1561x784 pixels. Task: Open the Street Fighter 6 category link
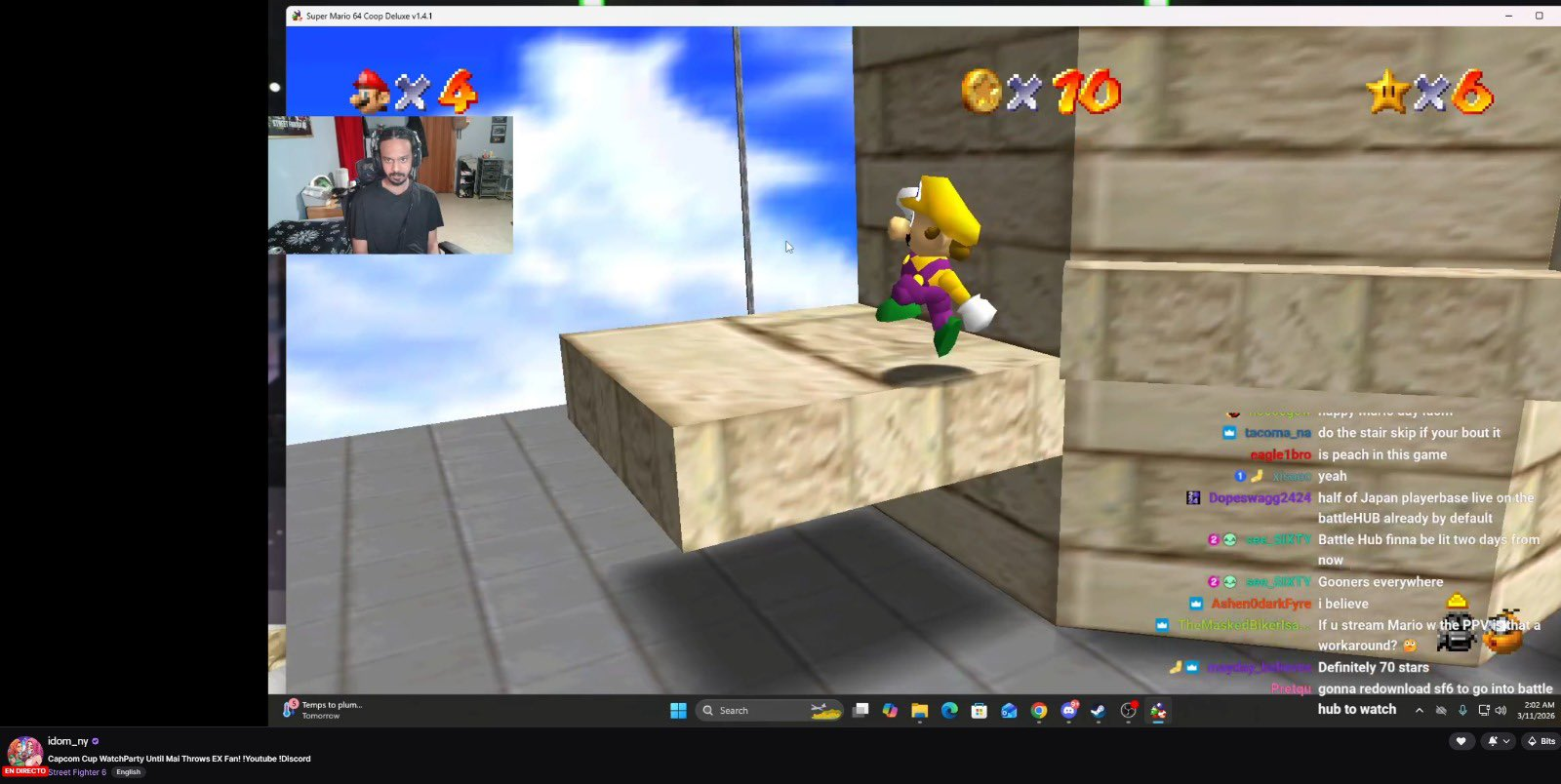point(77,772)
